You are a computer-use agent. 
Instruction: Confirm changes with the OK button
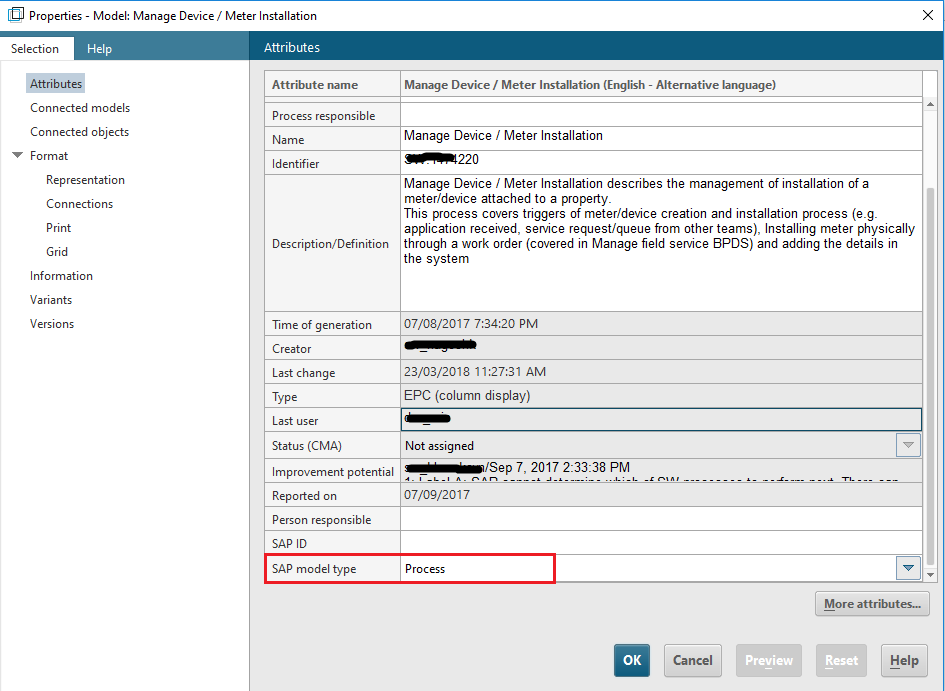click(x=632, y=660)
